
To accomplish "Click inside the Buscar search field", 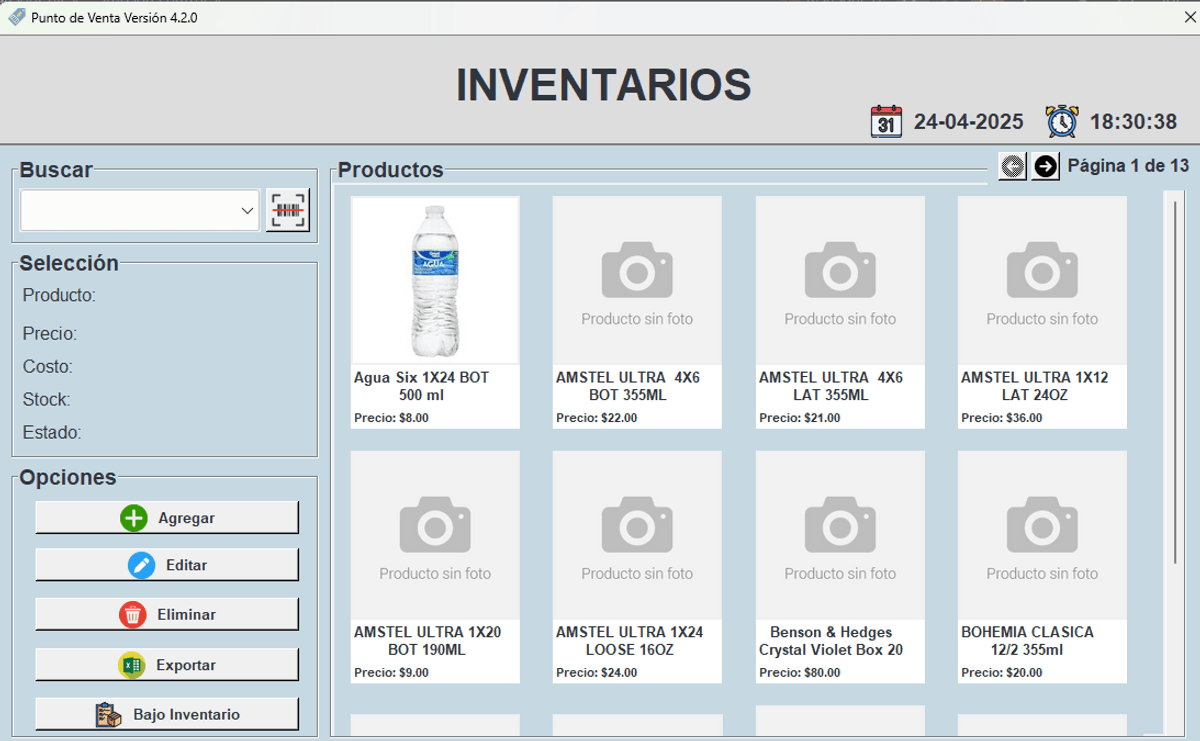I will pyautogui.click(x=128, y=211).
